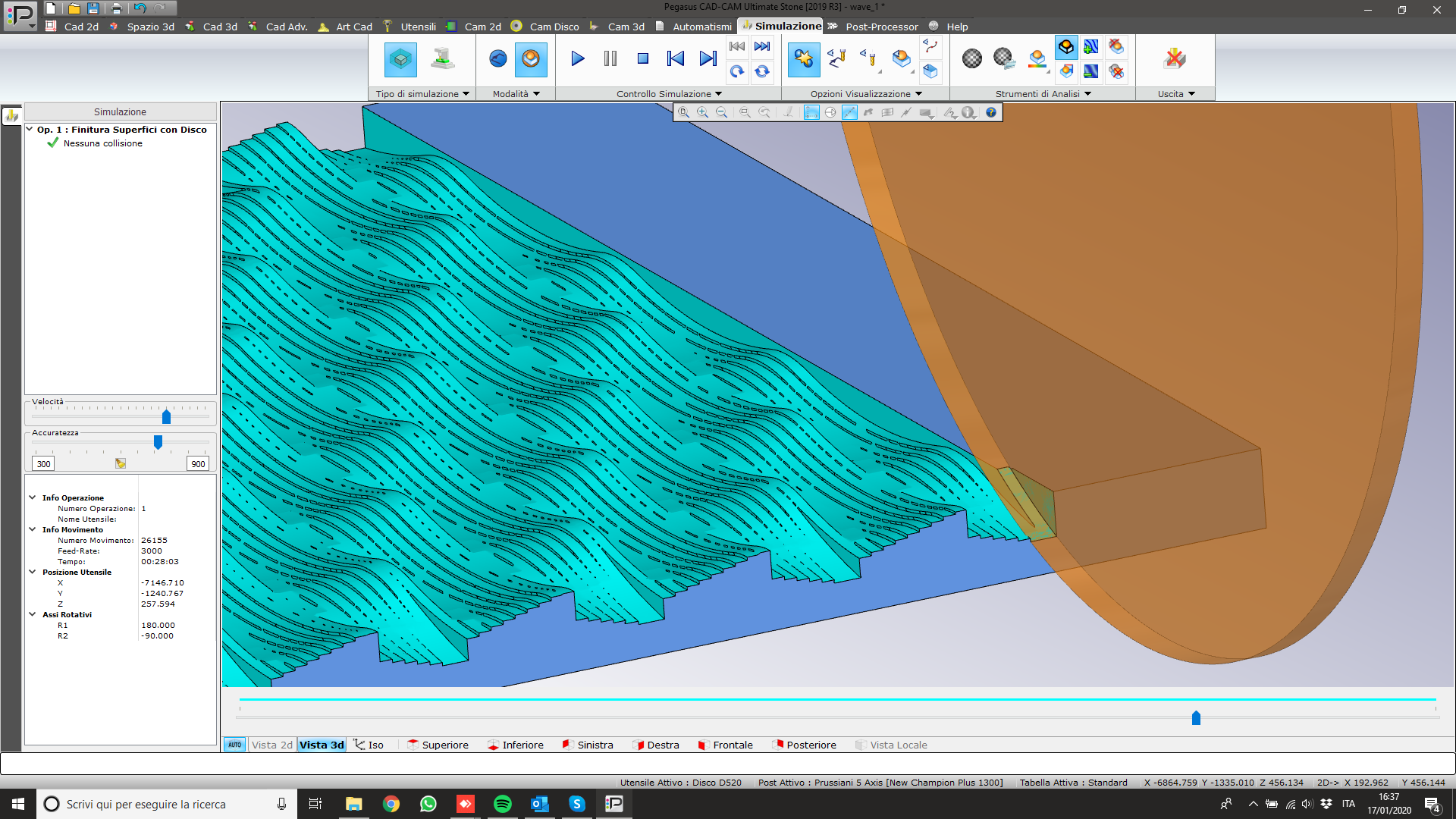Collapse the Op. 1 Finitura Superfici tree node
Viewport: 1456px width, 819px height.
point(30,130)
